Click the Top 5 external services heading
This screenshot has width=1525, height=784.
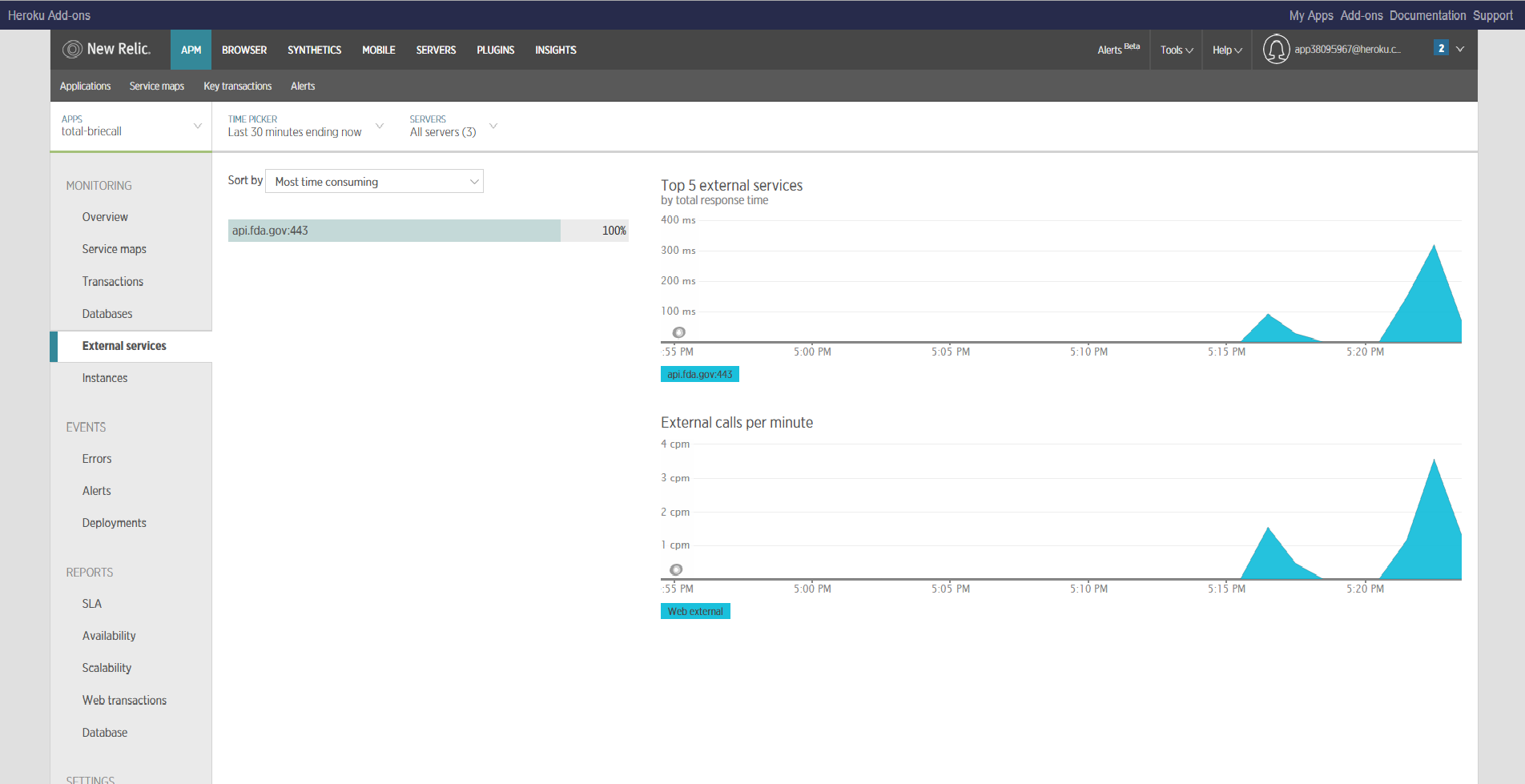pyautogui.click(x=731, y=185)
